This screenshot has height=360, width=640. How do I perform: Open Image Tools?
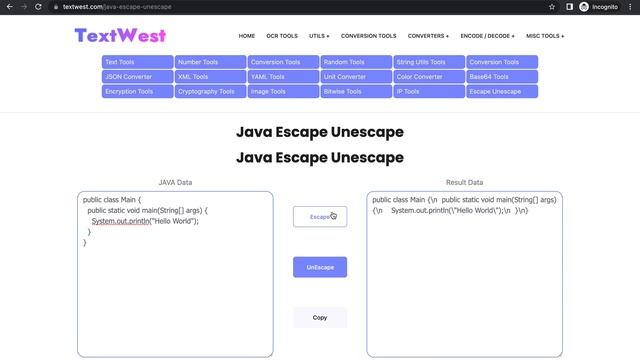point(283,91)
